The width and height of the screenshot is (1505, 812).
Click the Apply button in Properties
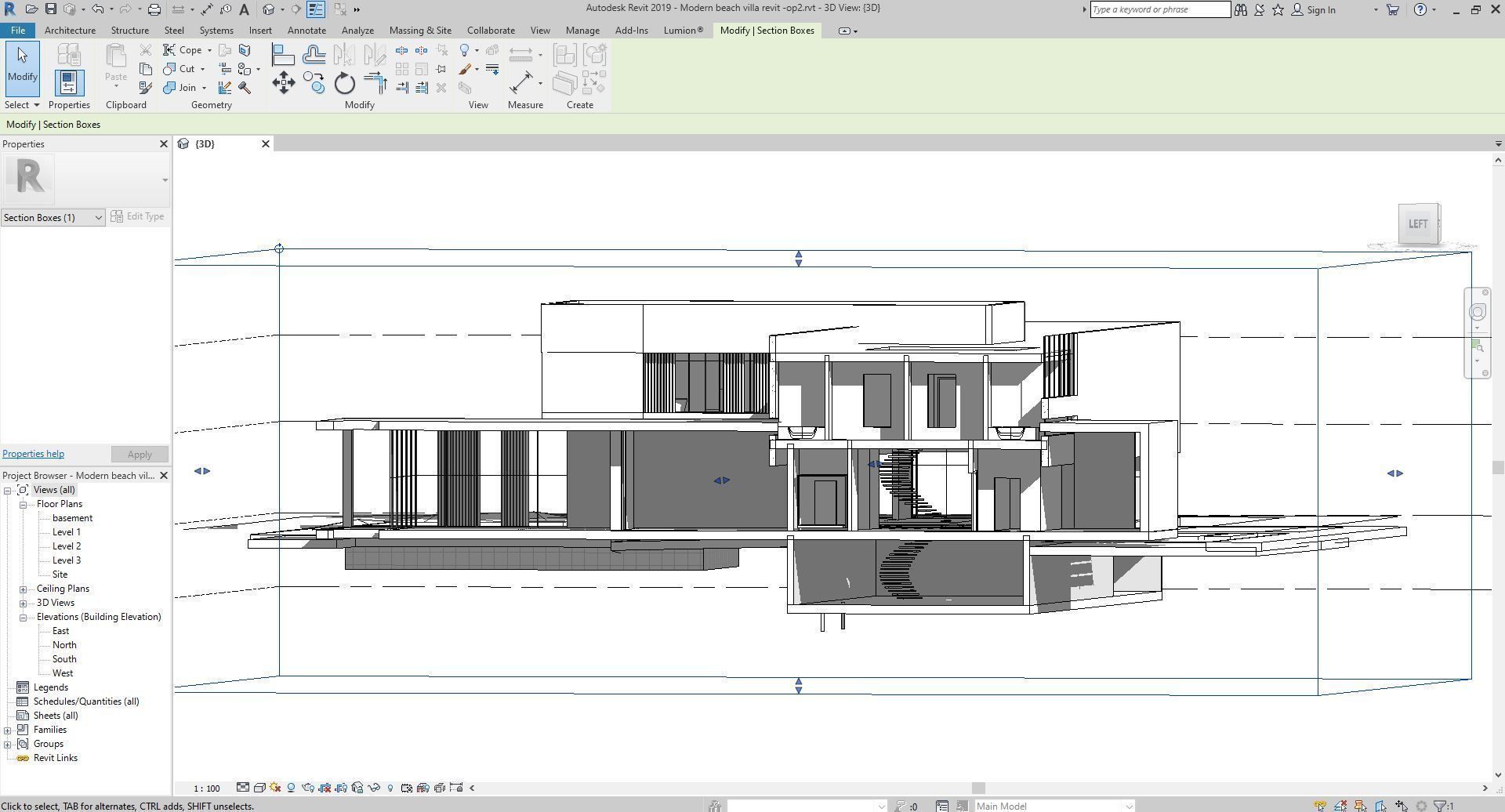tap(140, 455)
